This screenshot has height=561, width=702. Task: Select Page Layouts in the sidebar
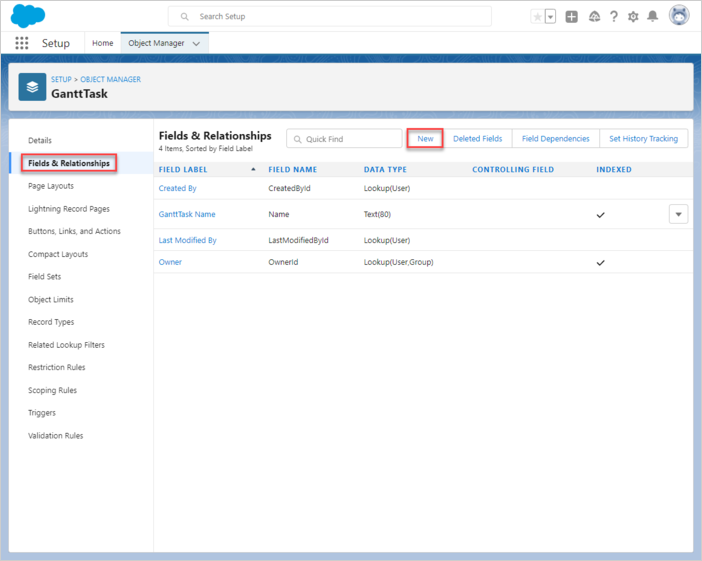[x=51, y=186]
